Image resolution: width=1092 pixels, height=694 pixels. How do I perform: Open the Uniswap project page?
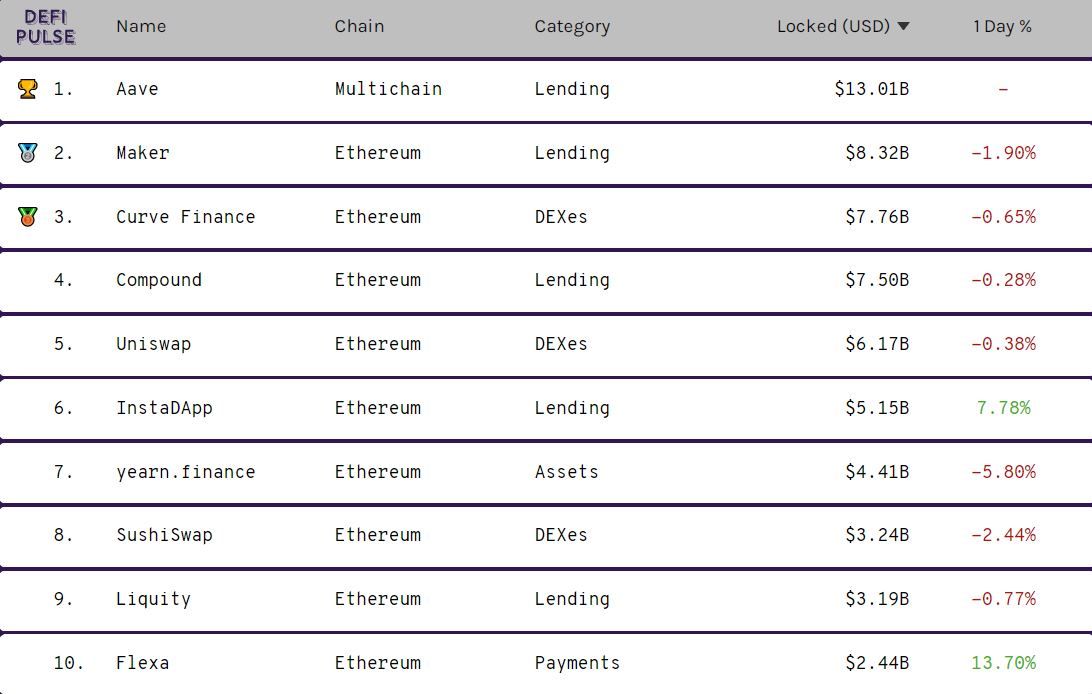coord(153,344)
